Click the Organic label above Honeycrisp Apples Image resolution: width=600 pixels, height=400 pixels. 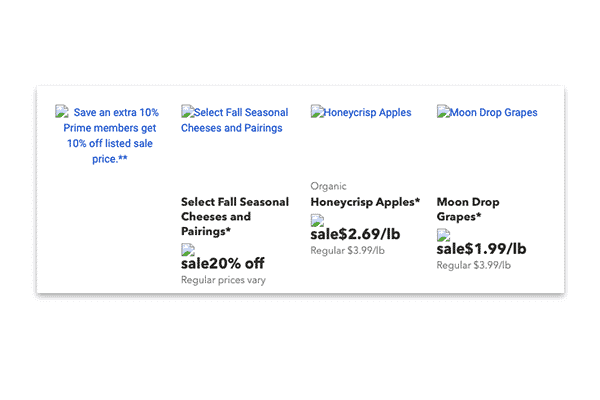pyautogui.click(x=328, y=186)
